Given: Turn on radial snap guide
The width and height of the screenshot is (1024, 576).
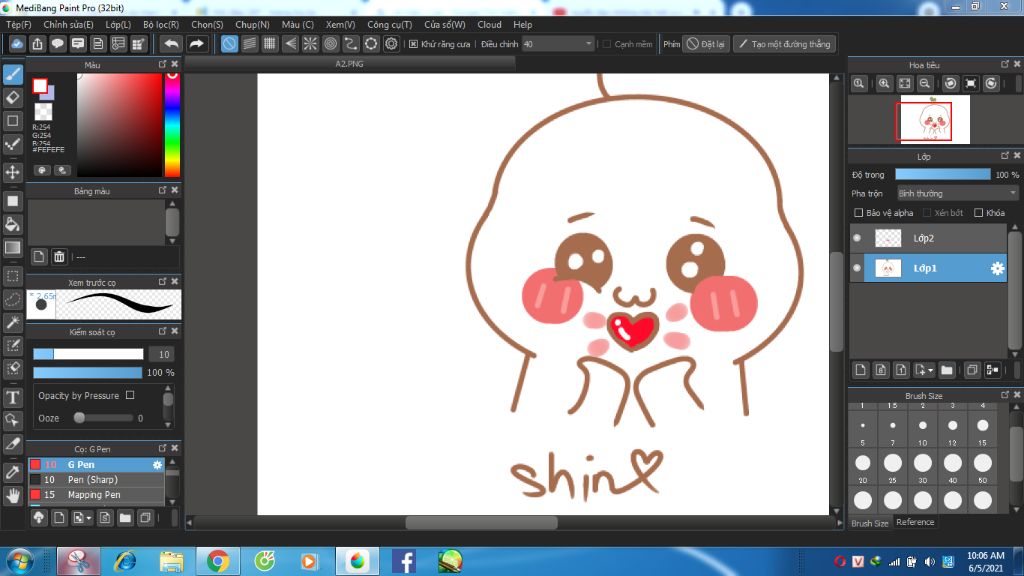Looking at the screenshot, I should point(310,44).
